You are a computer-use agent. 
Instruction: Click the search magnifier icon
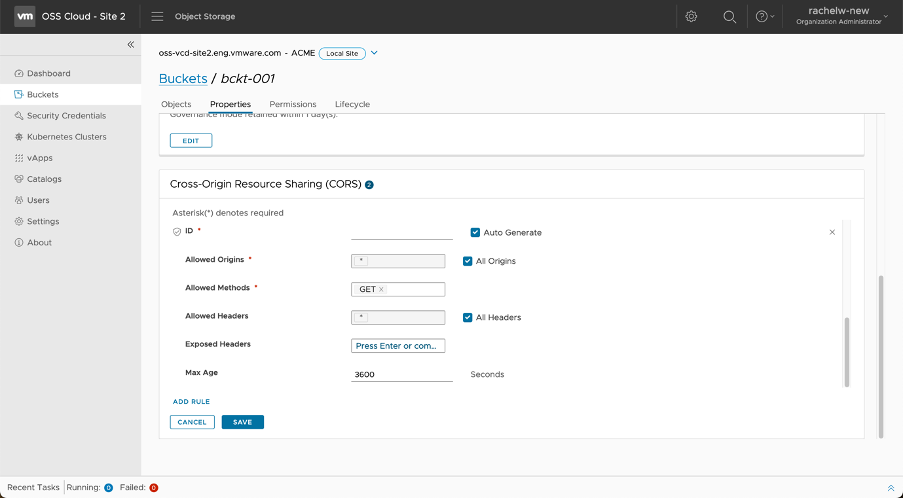[730, 17]
